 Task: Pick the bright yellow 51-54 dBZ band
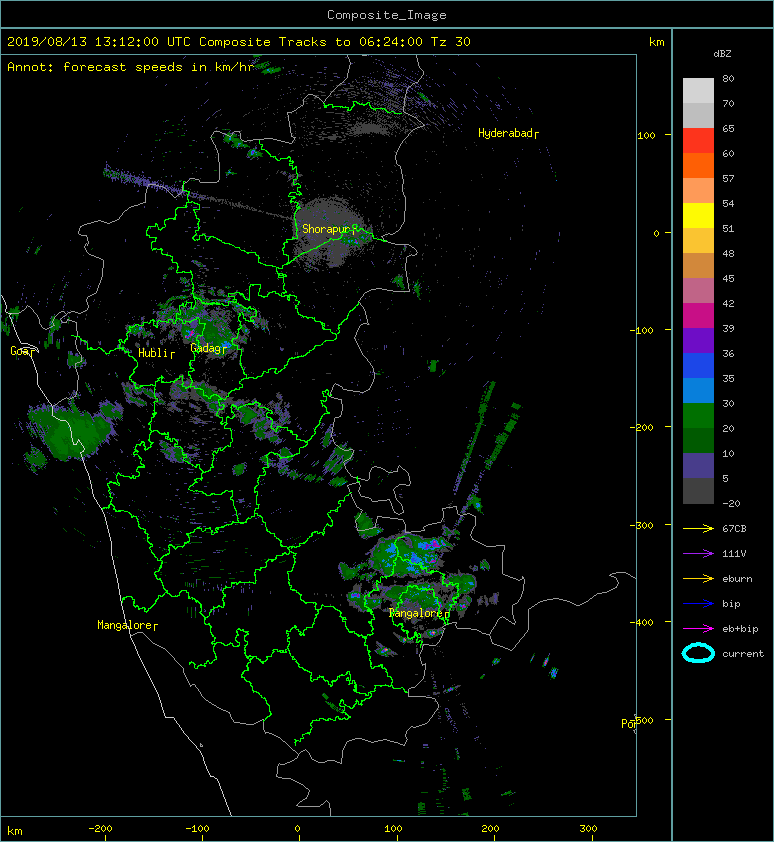pyautogui.click(x=698, y=216)
